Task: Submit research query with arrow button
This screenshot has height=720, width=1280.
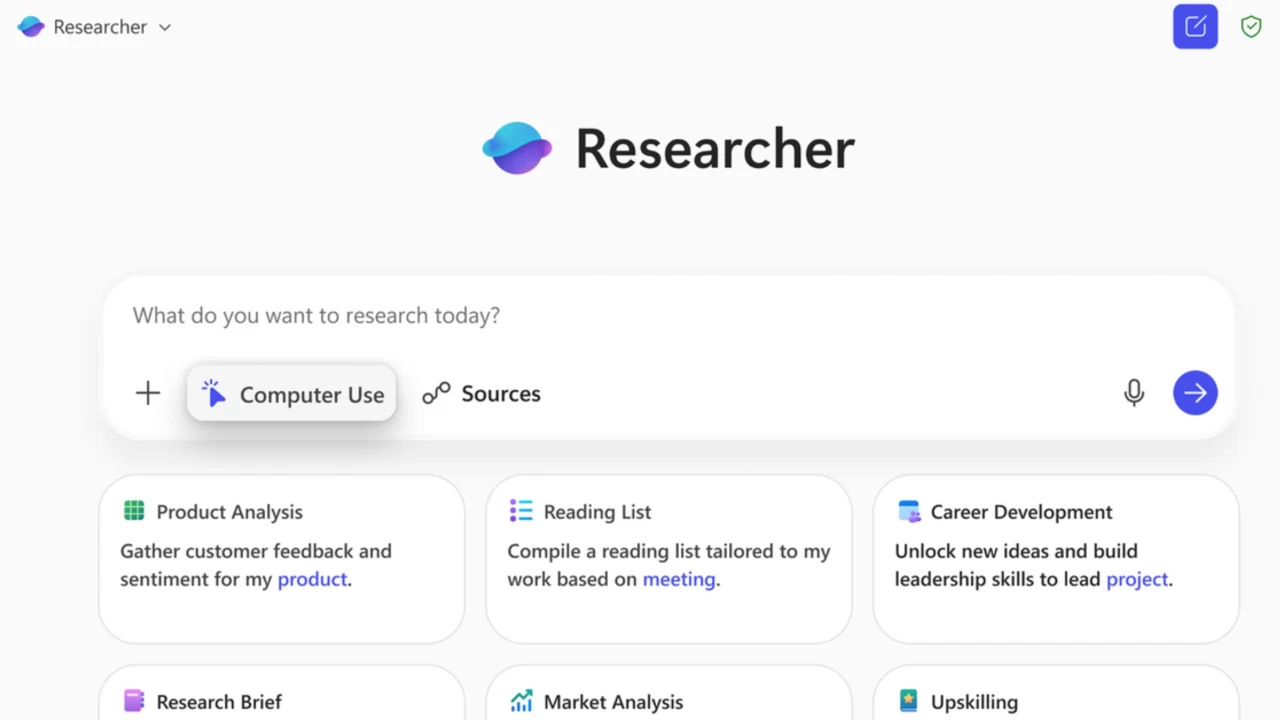Action: point(1195,393)
